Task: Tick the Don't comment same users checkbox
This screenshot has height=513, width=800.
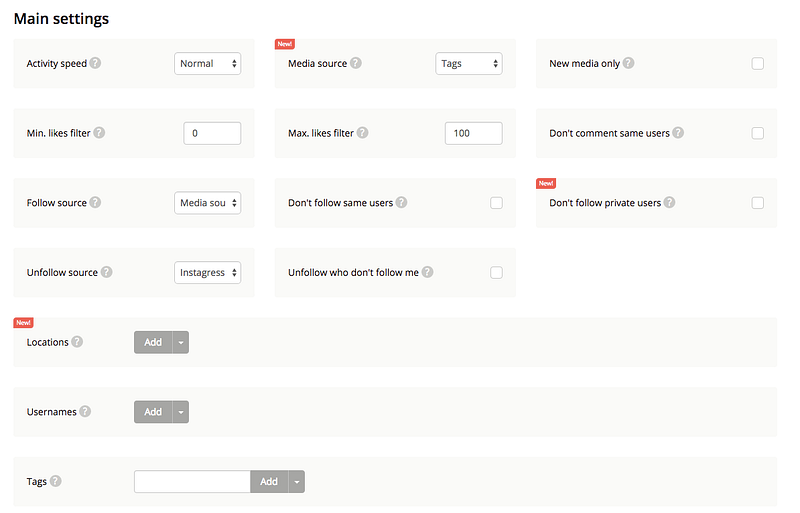Action: tap(758, 133)
